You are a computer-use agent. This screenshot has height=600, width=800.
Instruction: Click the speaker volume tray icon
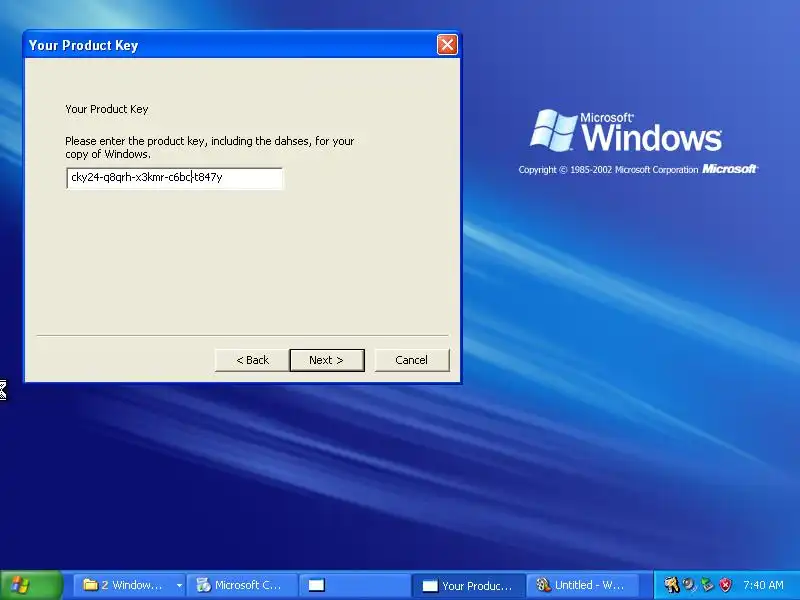[689, 585]
